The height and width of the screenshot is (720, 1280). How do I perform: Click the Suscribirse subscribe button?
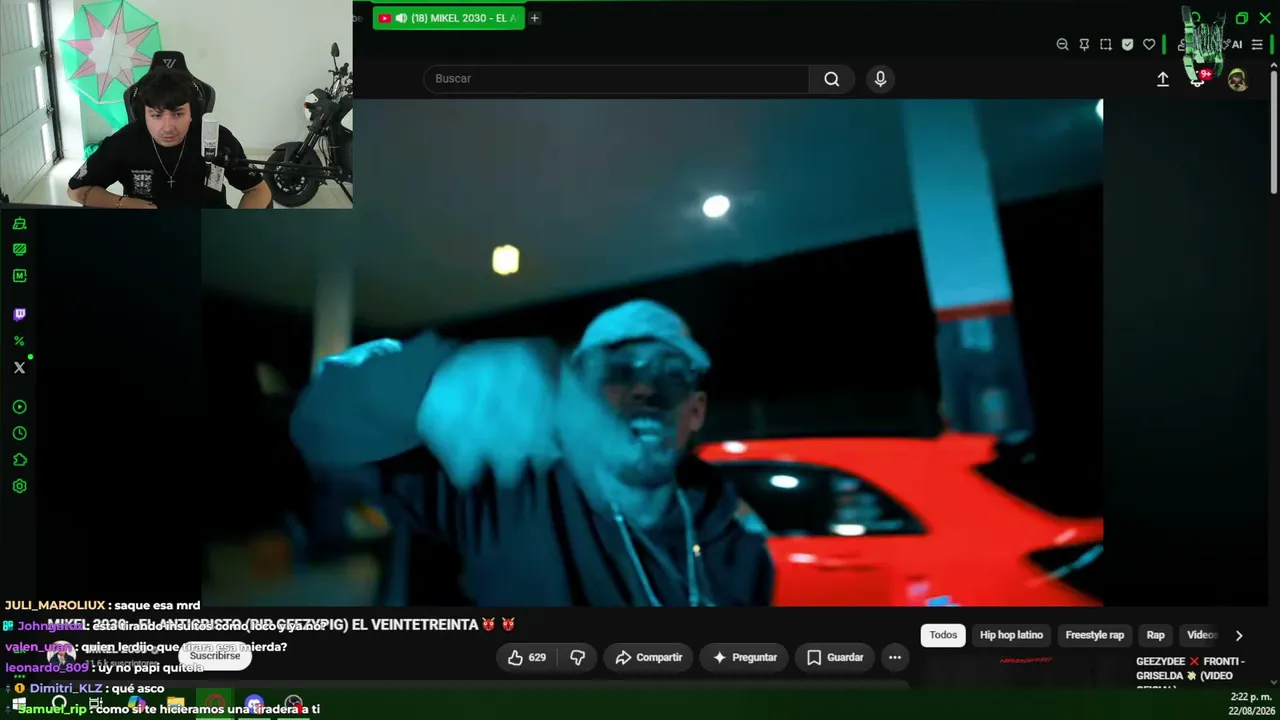(215, 656)
